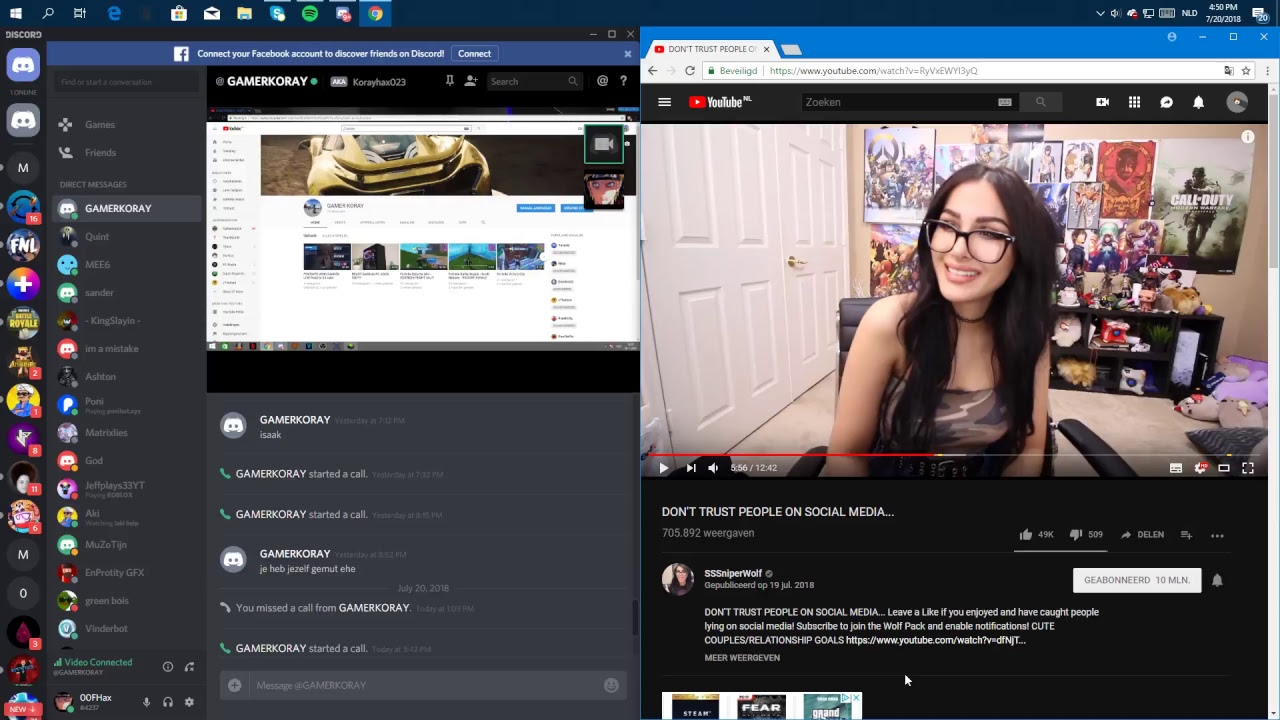Image resolution: width=1280 pixels, height=720 pixels.
Task: Click the shared screen video in Discord
Action: click(x=423, y=229)
